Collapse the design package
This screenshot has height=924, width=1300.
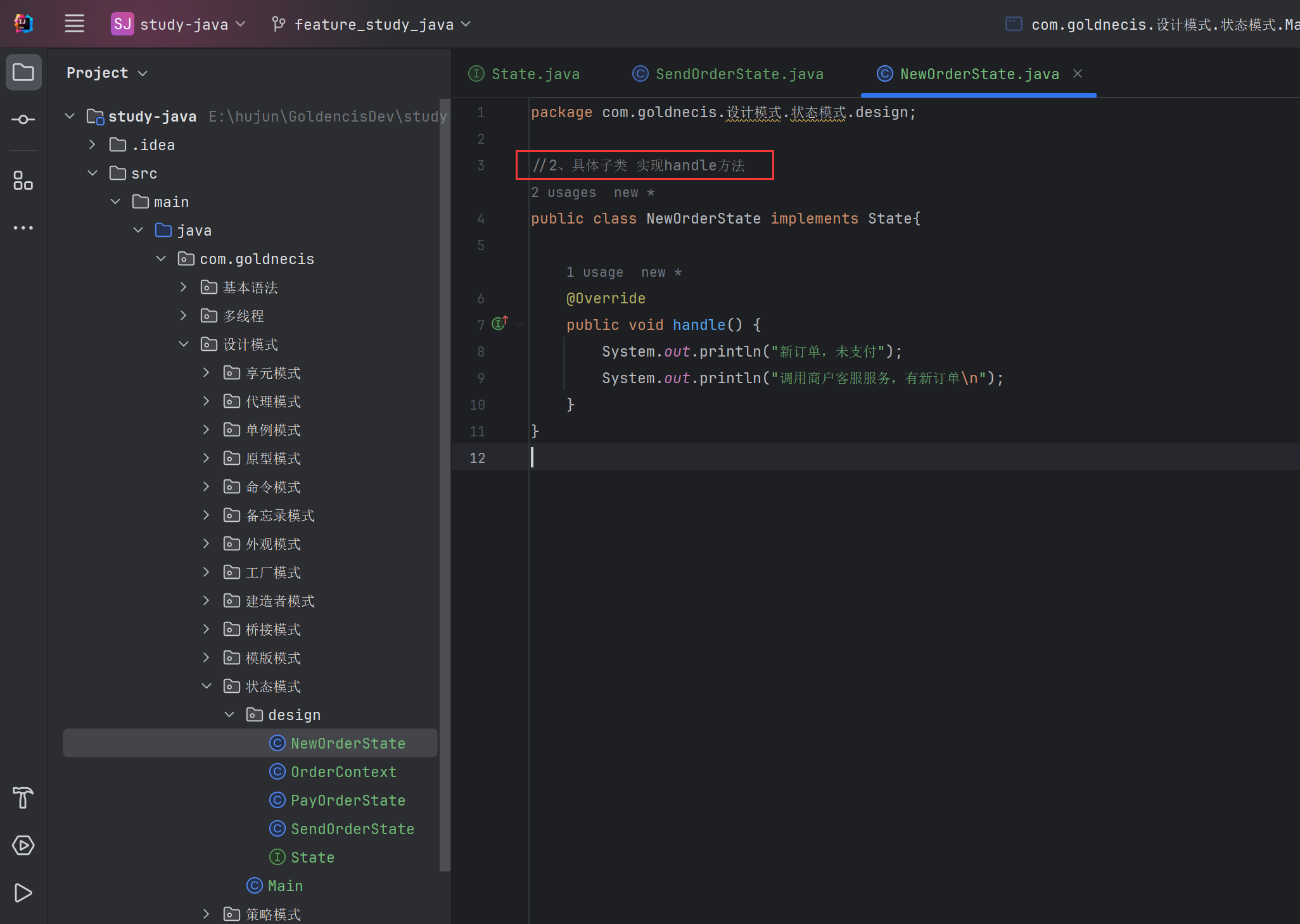click(229, 715)
